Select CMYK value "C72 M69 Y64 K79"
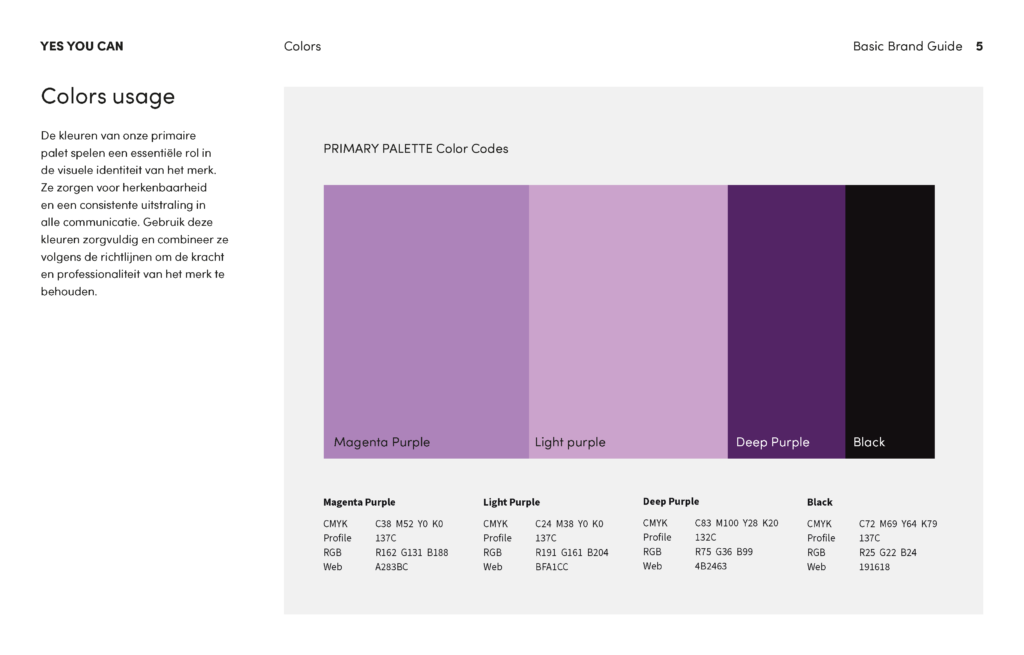This screenshot has height=655, width=1024. coord(898,524)
